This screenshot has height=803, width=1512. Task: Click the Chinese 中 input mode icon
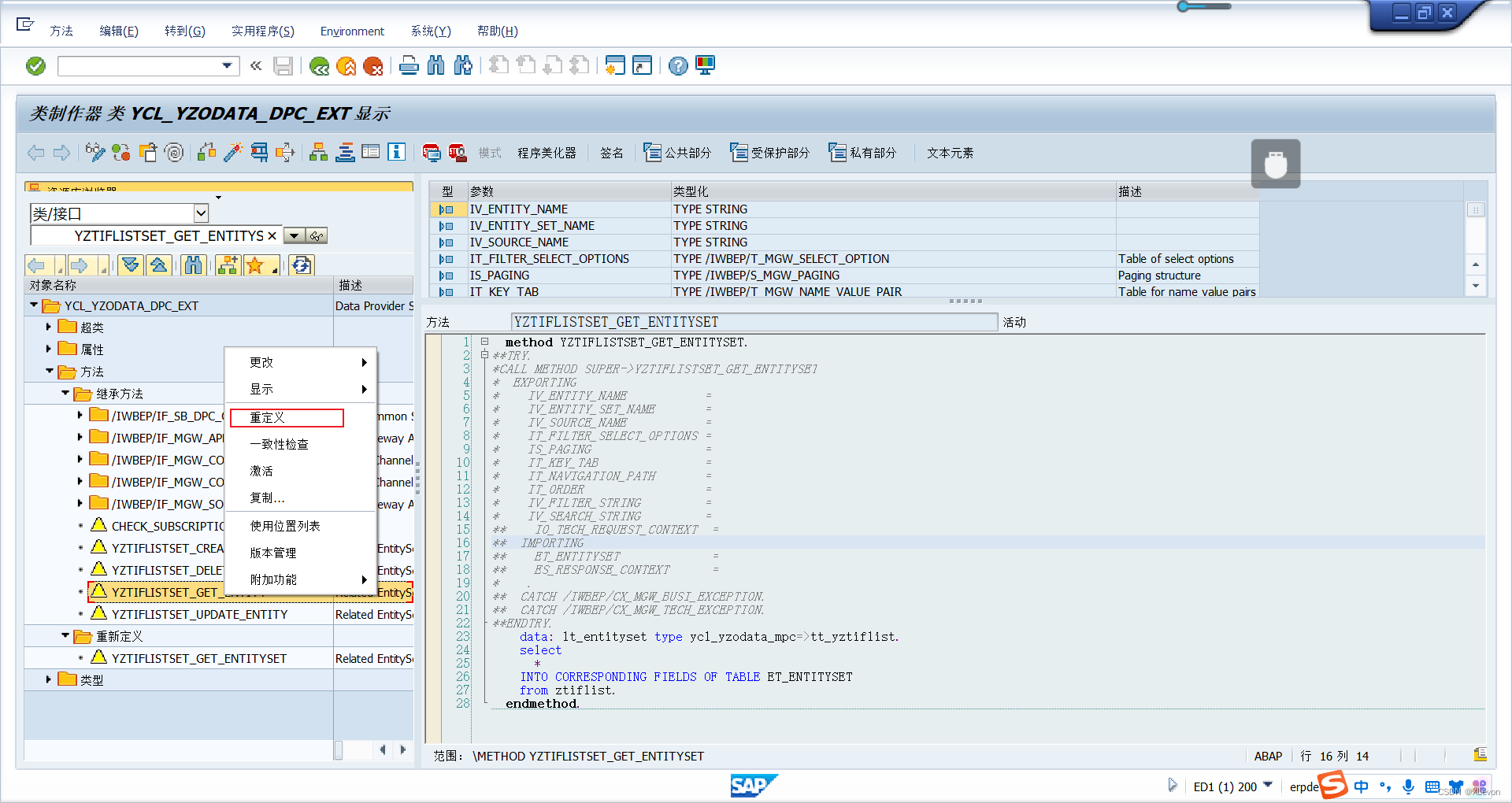coord(1362,786)
